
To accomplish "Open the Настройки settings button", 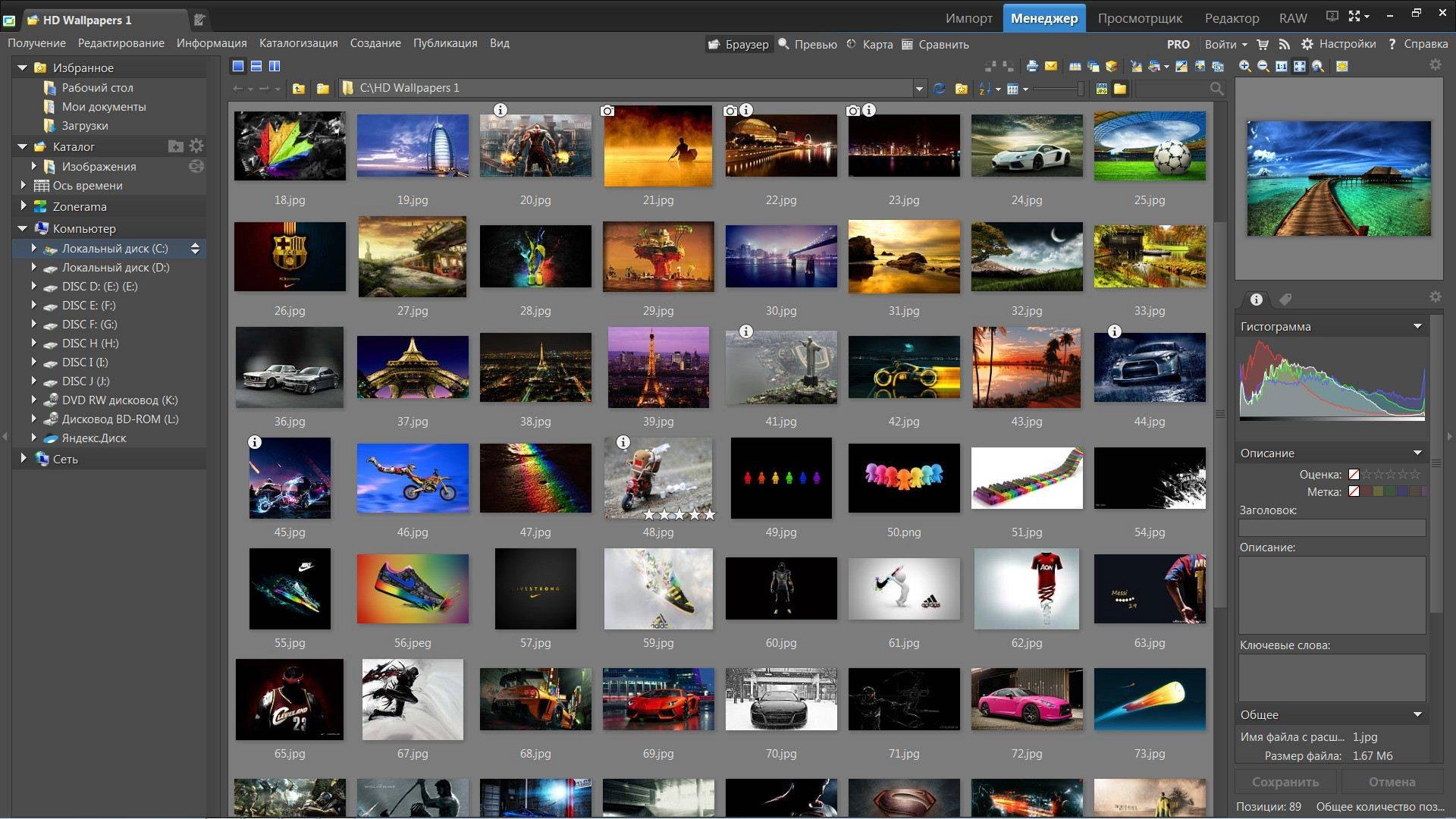I will click(1338, 44).
